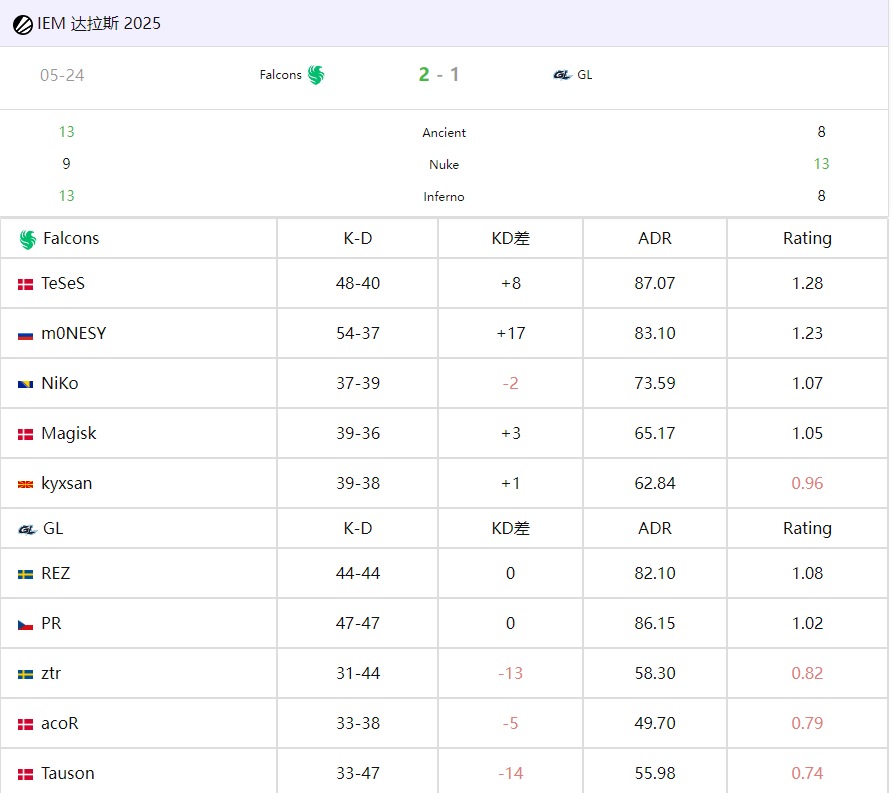The width and height of the screenshot is (891, 793).
Task: Click the Swedish flag next to ztr
Action: pyautogui.click(x=26, y=674)
